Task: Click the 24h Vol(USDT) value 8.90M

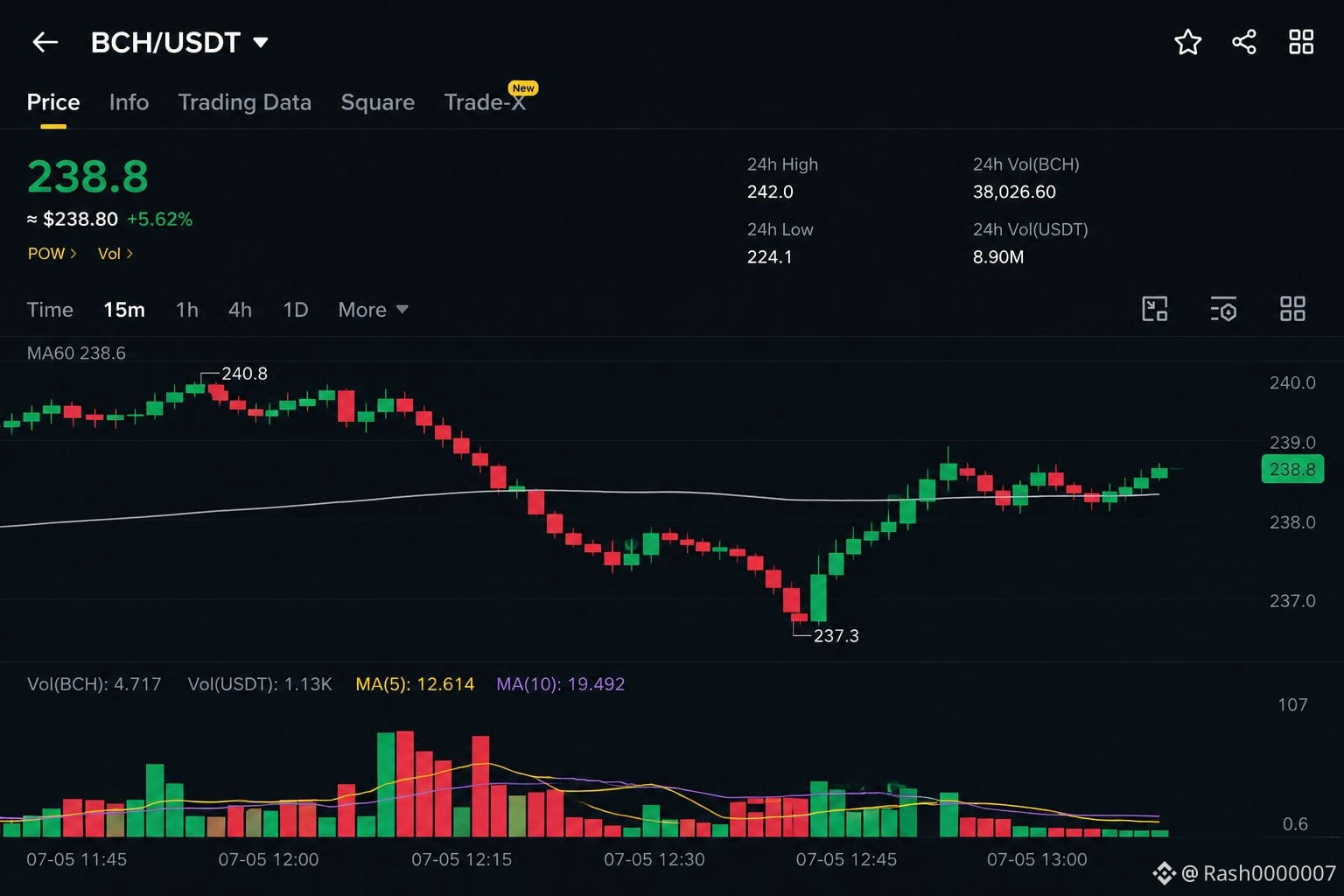Action: pos(998,257)
